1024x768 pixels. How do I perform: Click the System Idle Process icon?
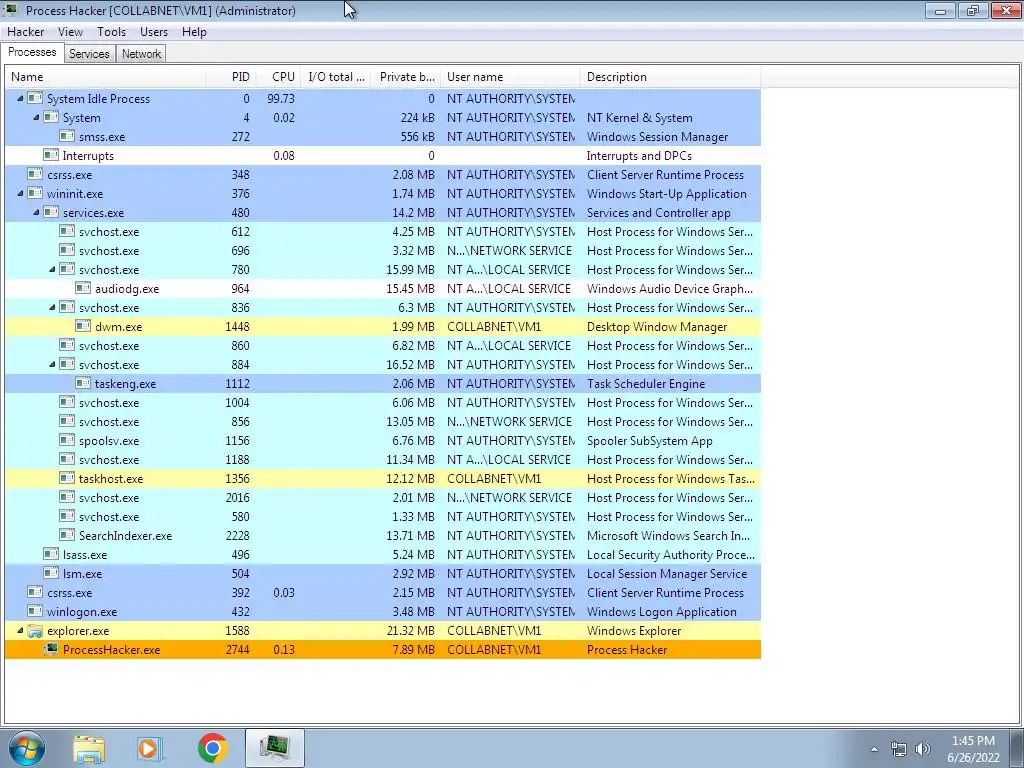click(x=35, y=99)
